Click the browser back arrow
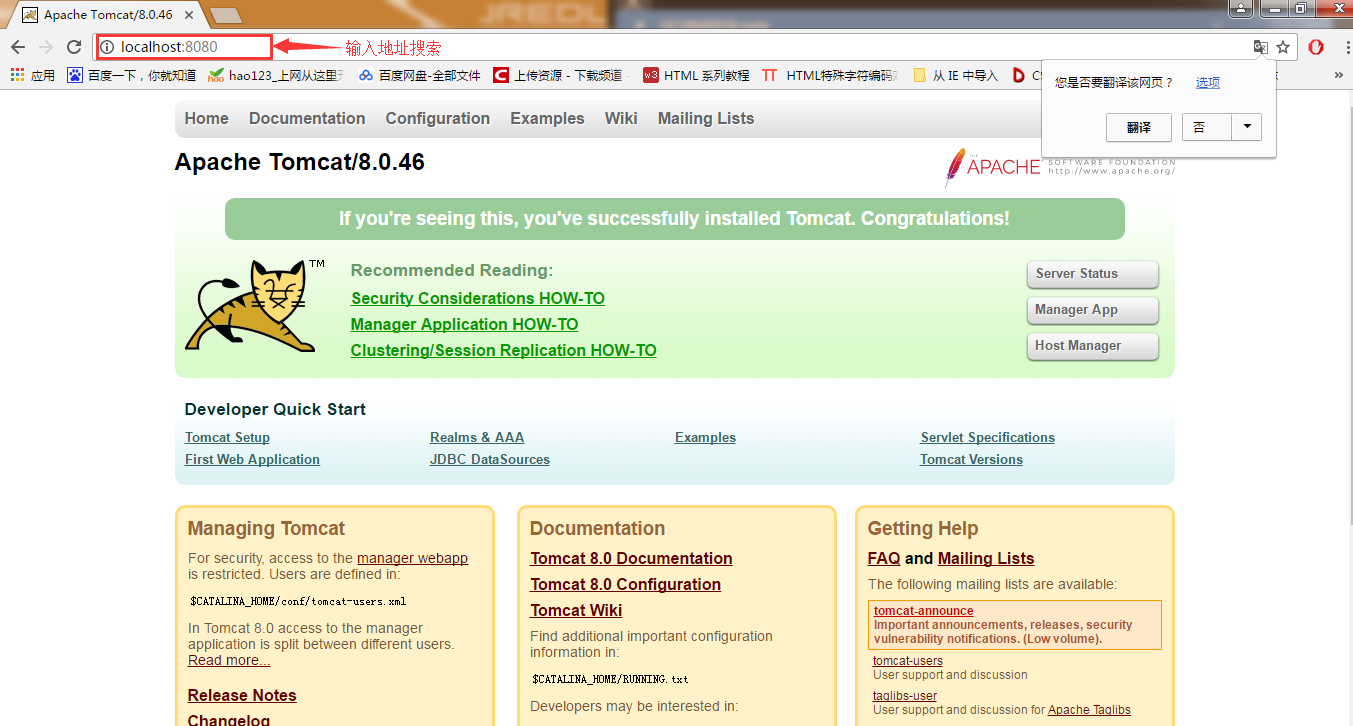 click(x=18, y=47)
